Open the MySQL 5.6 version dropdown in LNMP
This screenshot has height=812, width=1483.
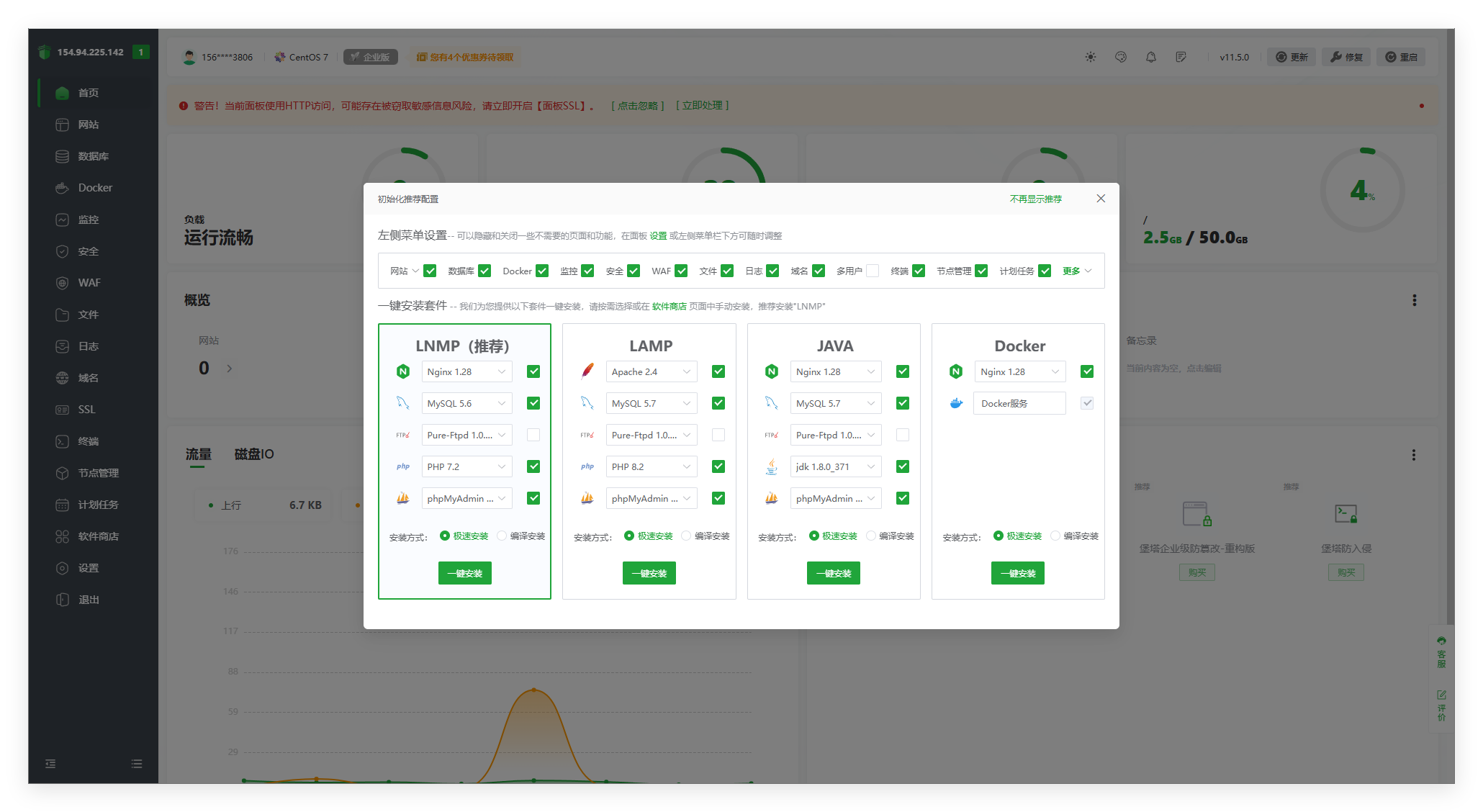click(x=466, y=403)
